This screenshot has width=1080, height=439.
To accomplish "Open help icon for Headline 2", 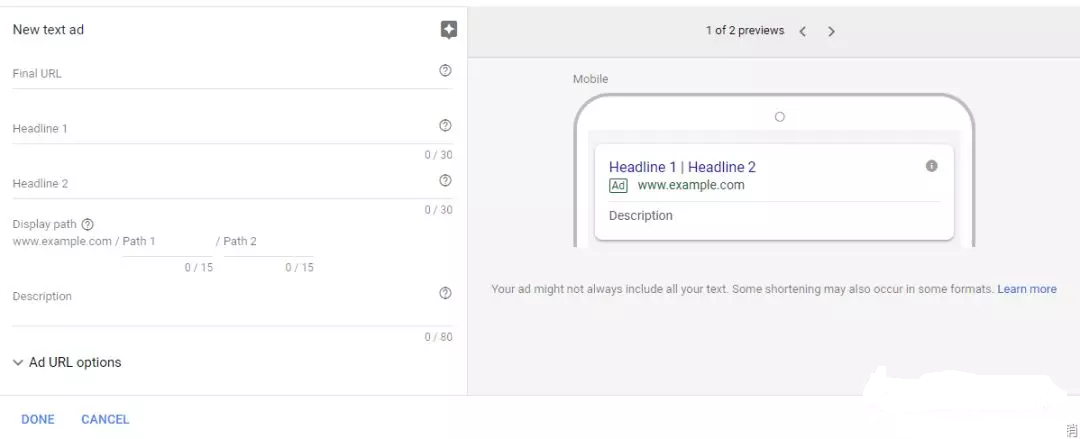I will pos(445,181).
